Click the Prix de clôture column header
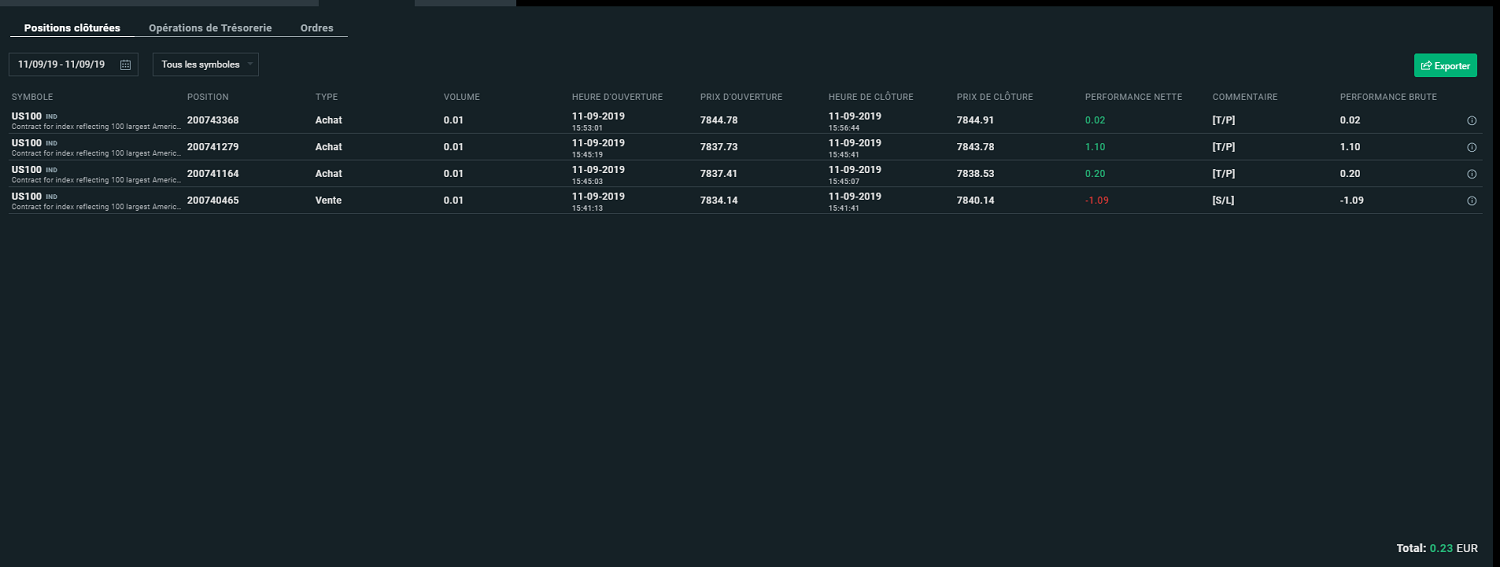The width and height of the screenshot is (1500, 567). click(994, 97)
